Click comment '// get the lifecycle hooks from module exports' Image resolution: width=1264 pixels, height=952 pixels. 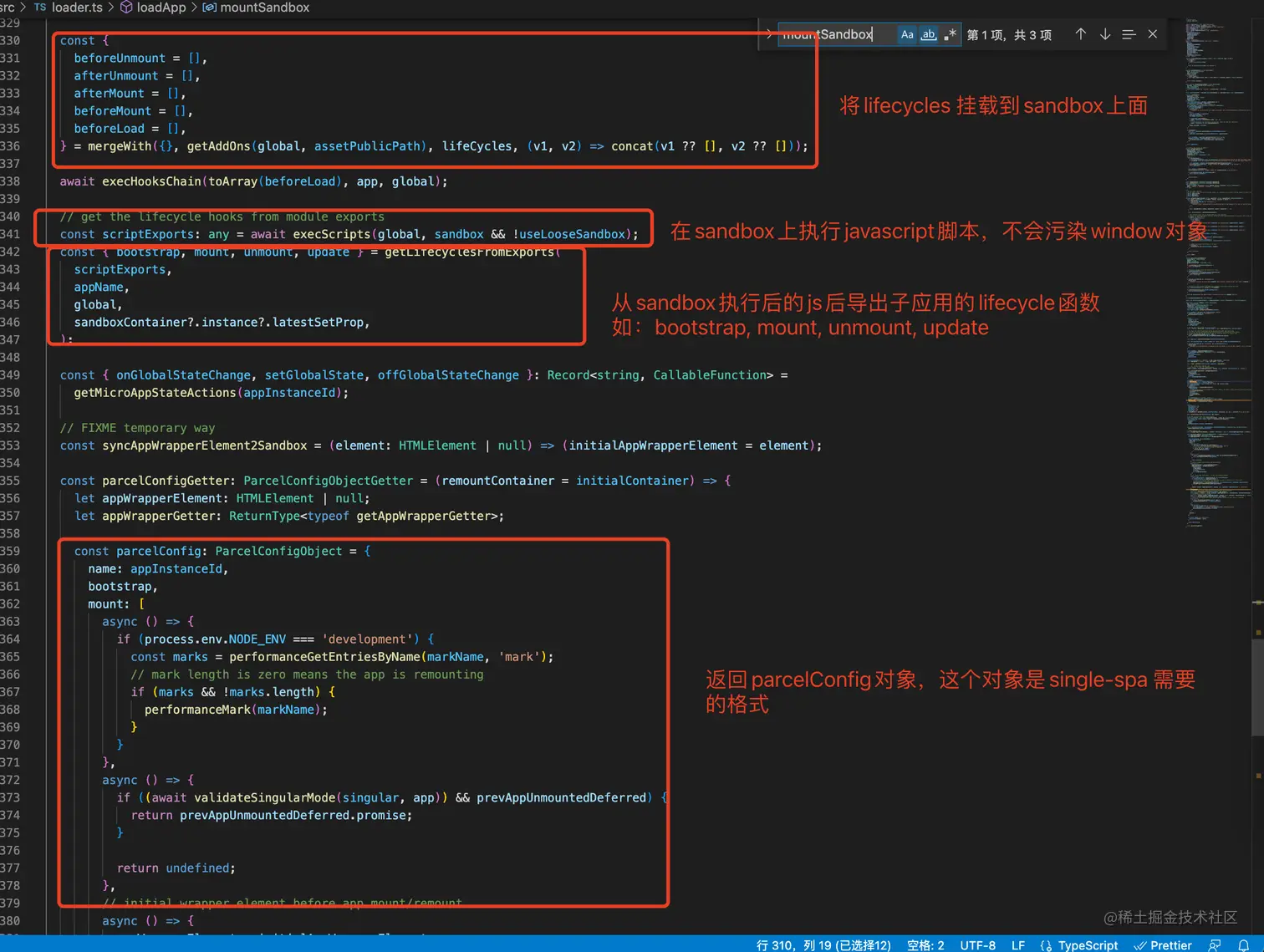click(x=222, y=216)
